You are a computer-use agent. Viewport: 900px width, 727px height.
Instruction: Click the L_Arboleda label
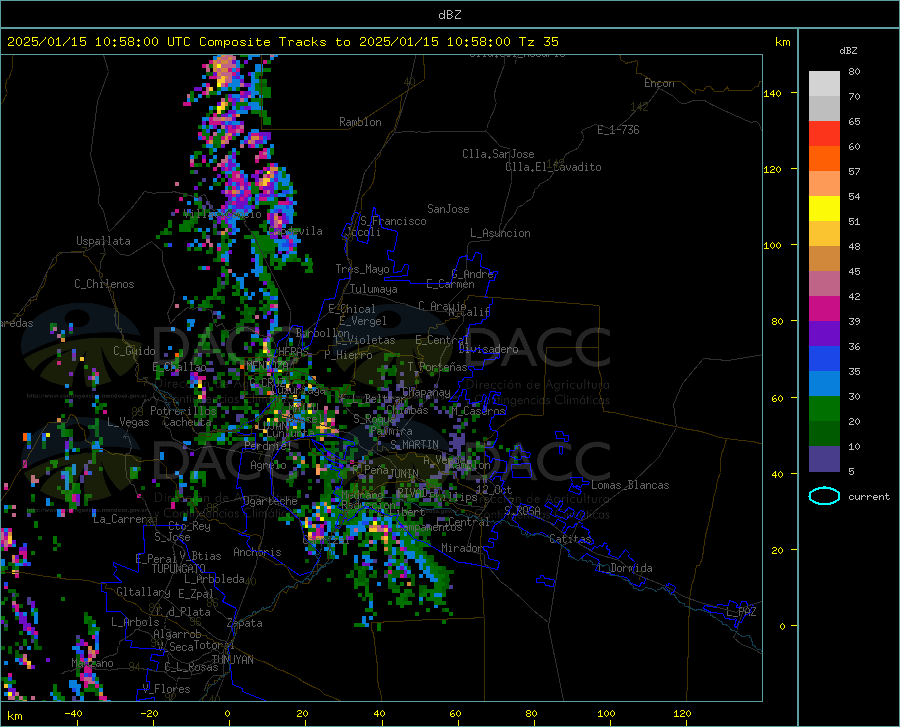click(214, 579)
